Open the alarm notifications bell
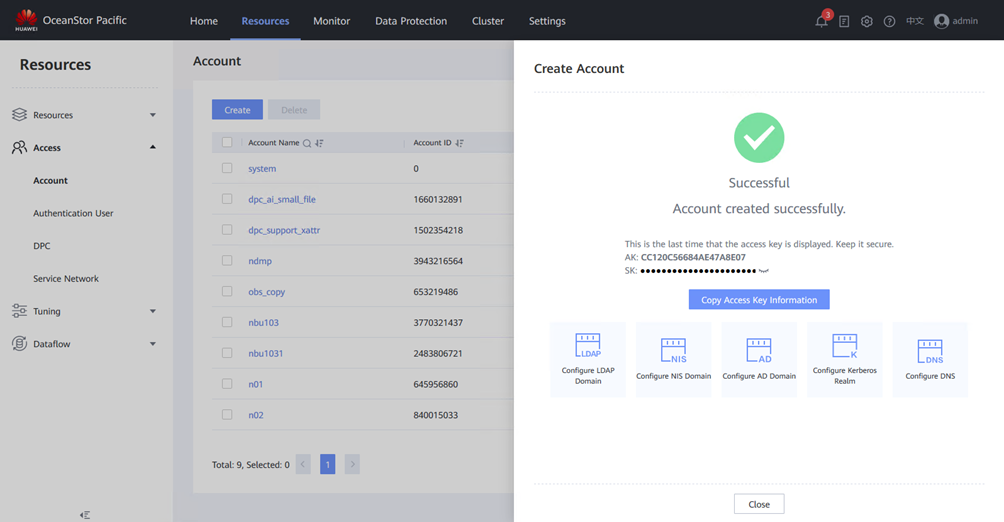This screenshot has height=522, width=1004. click(821, 21)
